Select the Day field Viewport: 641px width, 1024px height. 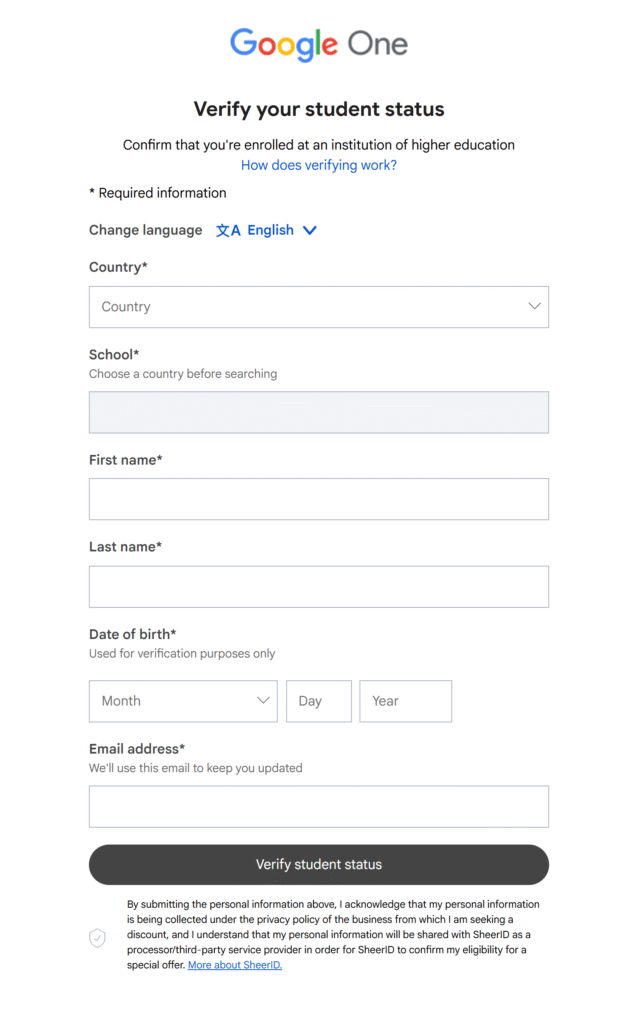point(318,701)
